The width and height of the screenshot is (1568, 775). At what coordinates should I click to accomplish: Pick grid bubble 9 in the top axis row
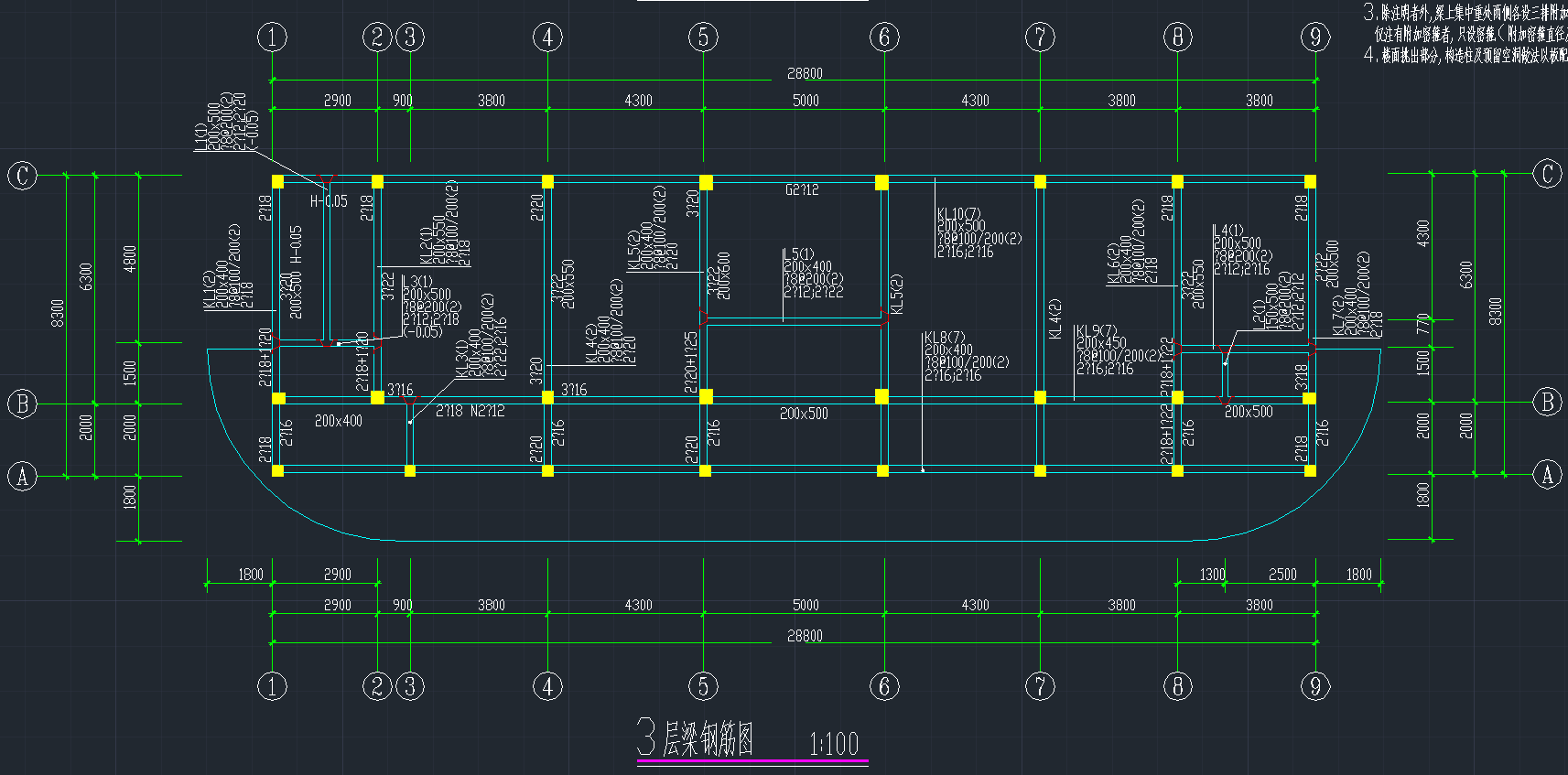point(1315,38)
